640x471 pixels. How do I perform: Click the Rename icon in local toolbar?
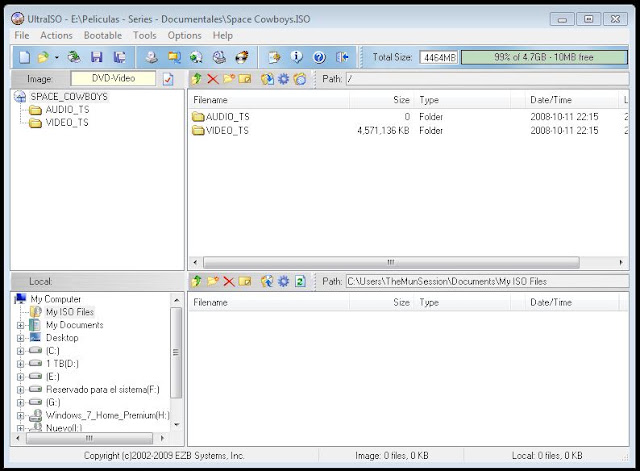(x=245, y=281)
